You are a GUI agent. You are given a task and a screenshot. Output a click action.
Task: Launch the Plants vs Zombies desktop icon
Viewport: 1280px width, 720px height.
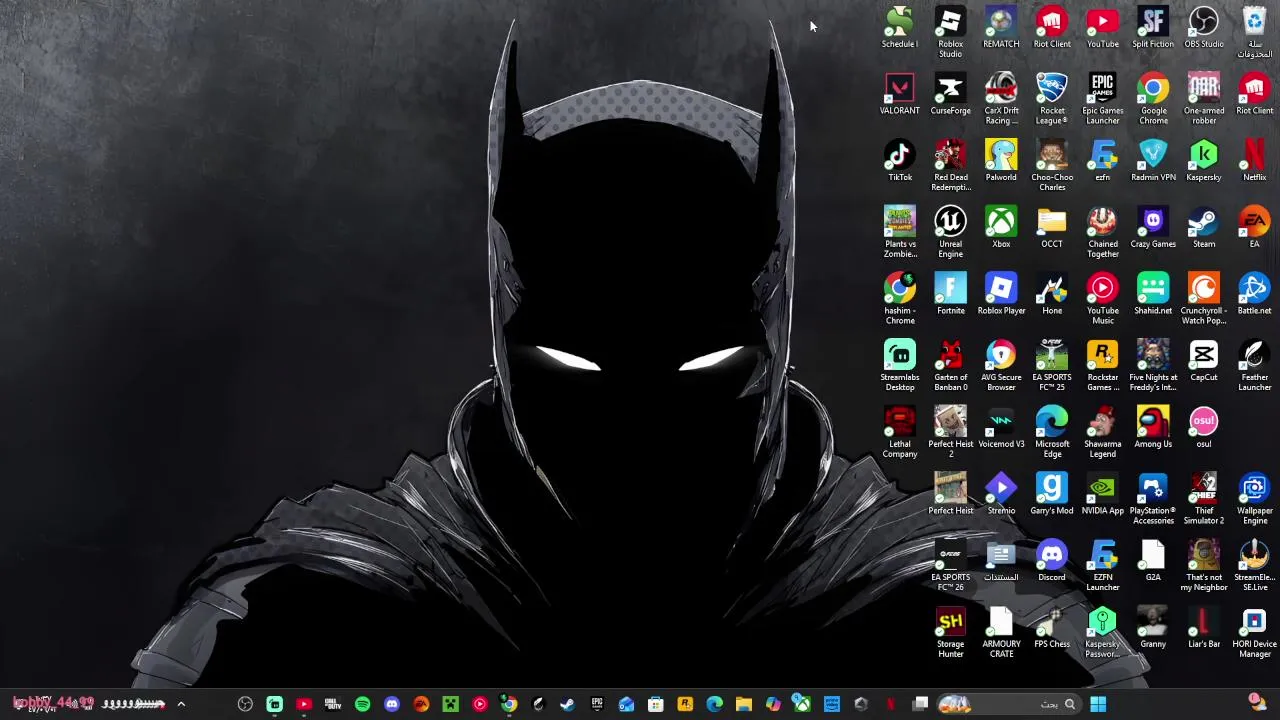(x=899, y=232)
